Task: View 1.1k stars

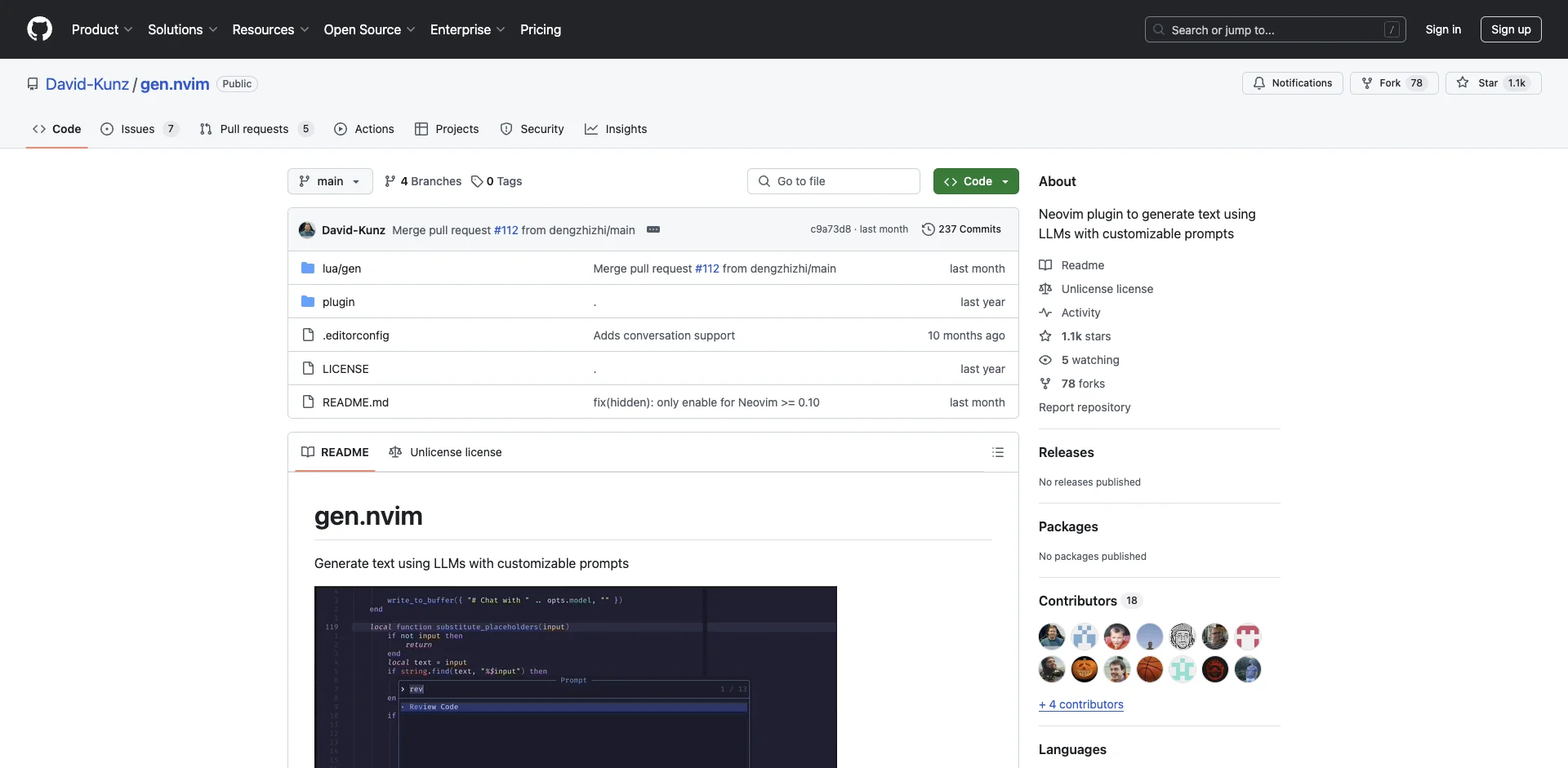Action: click(x=1075, y=336)
